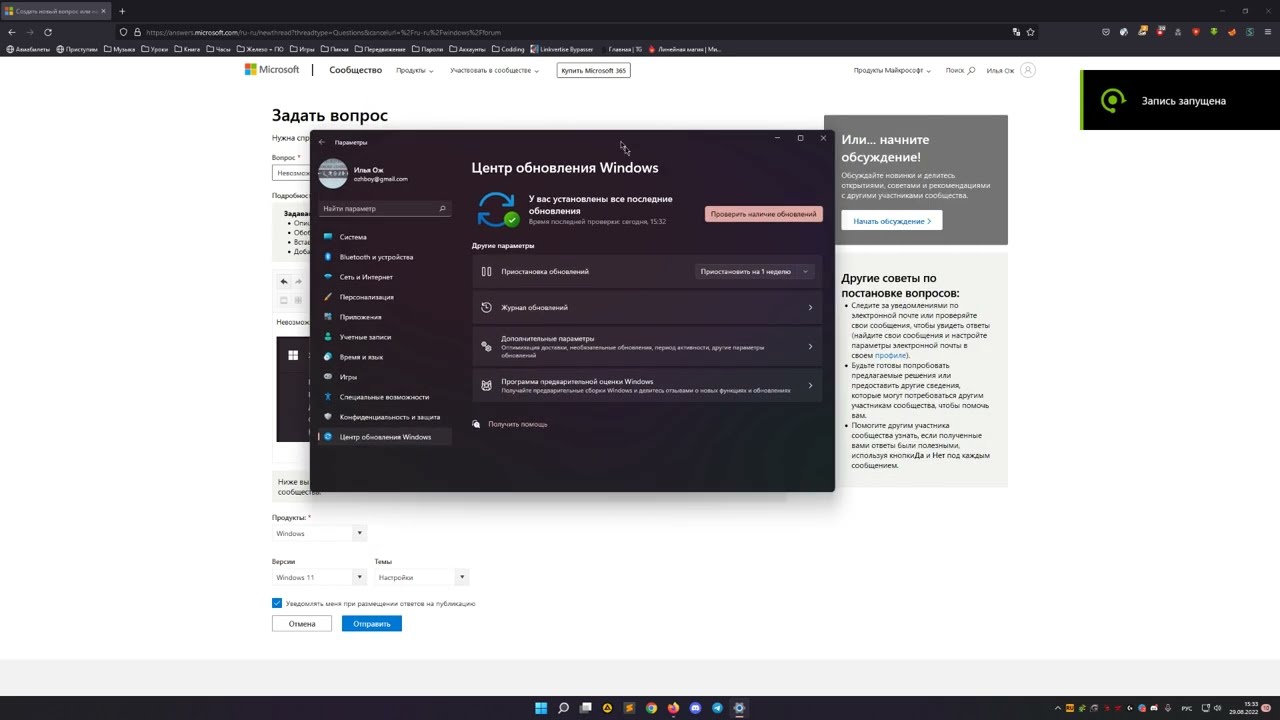Expand the Продукты menu in the page header
This screenshot has width=1280, height=720.
414,70
